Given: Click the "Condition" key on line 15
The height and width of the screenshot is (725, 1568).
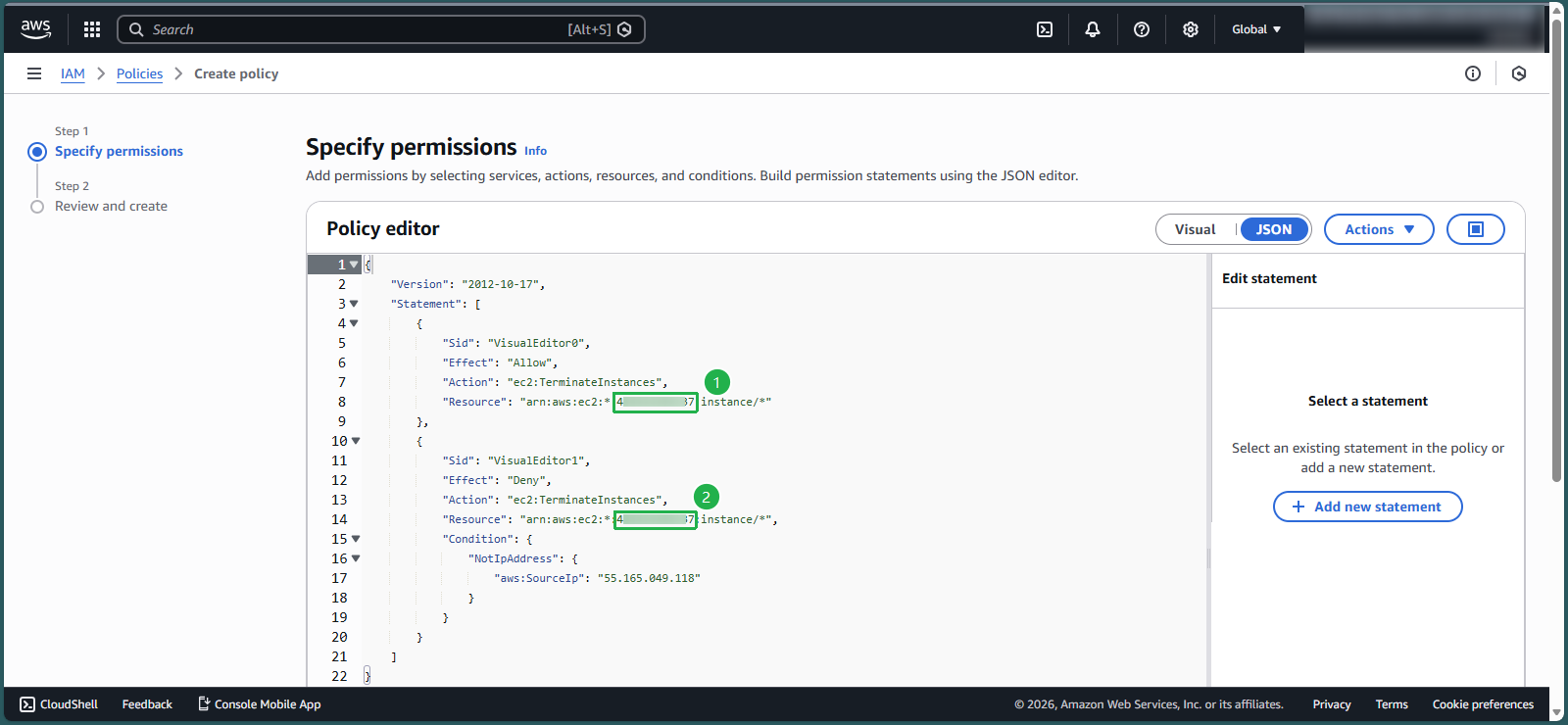Looking at the screenshot, I should (x=477, y=539).
